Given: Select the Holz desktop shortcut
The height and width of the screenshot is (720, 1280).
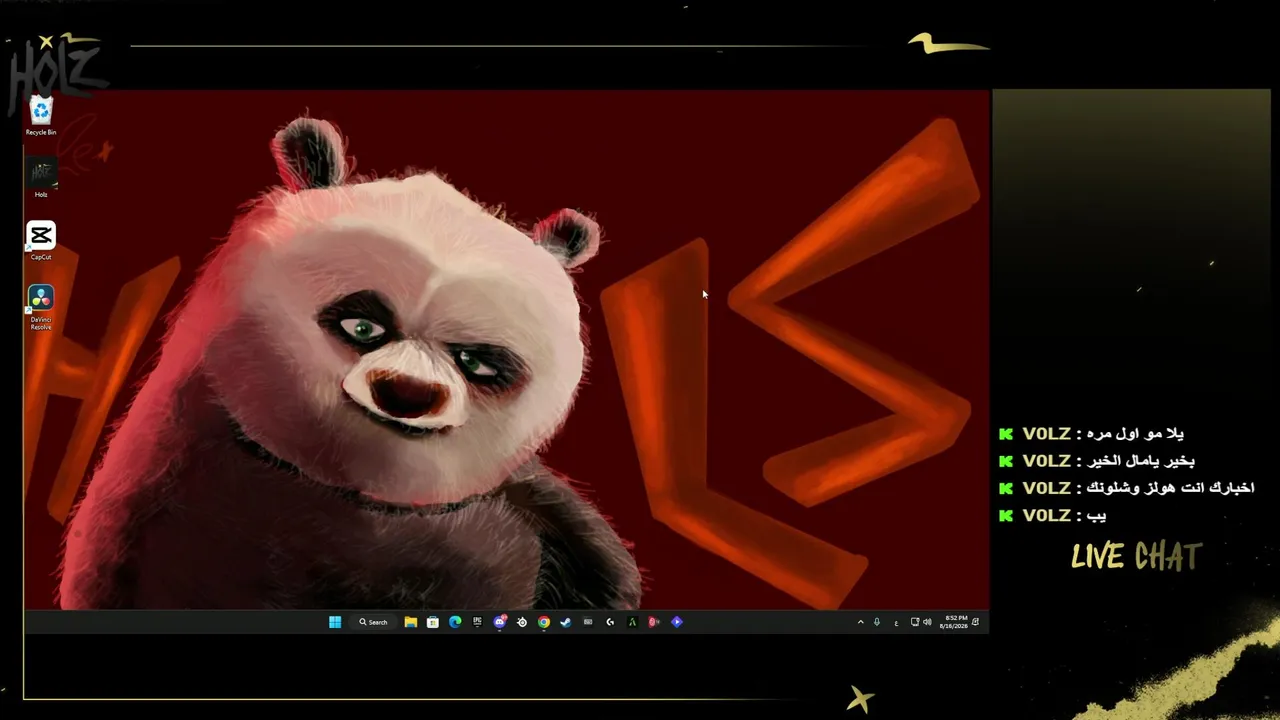Looking at the screenshot, I should [41, 178].
